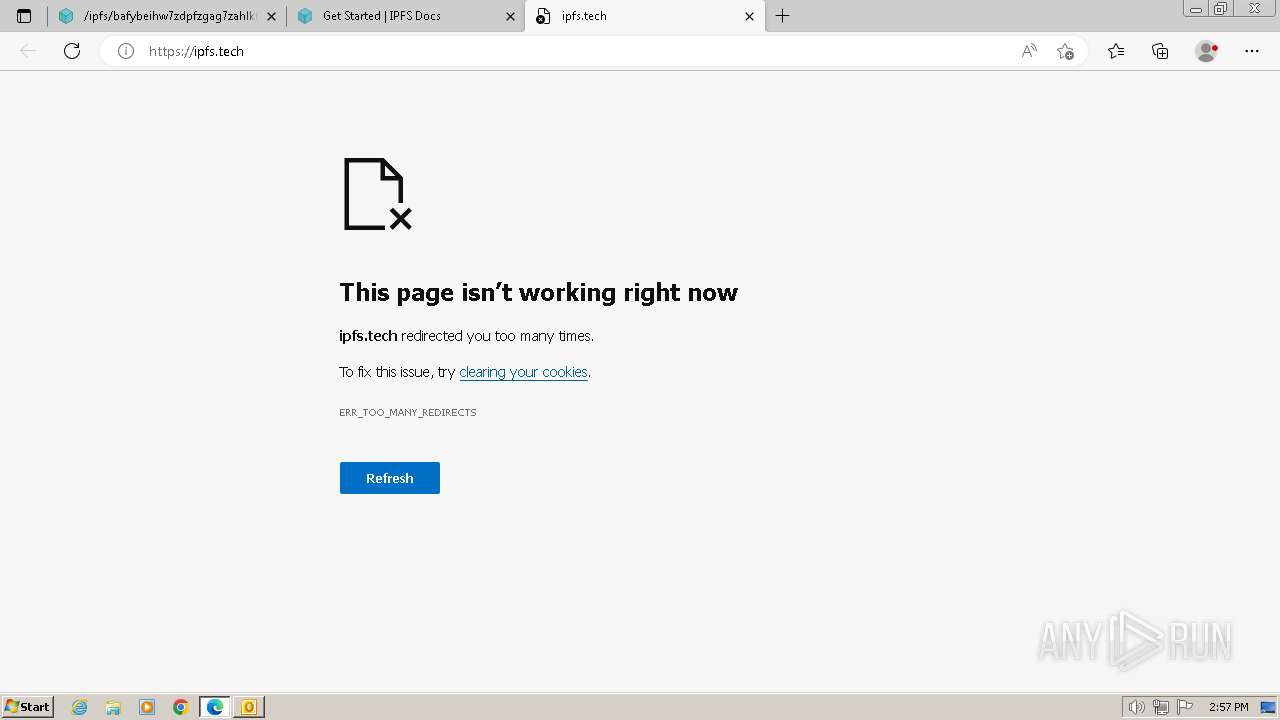Open the Favorites list icon
The width and height of the screenshot is (1280, 720).
coord(1116,51)
